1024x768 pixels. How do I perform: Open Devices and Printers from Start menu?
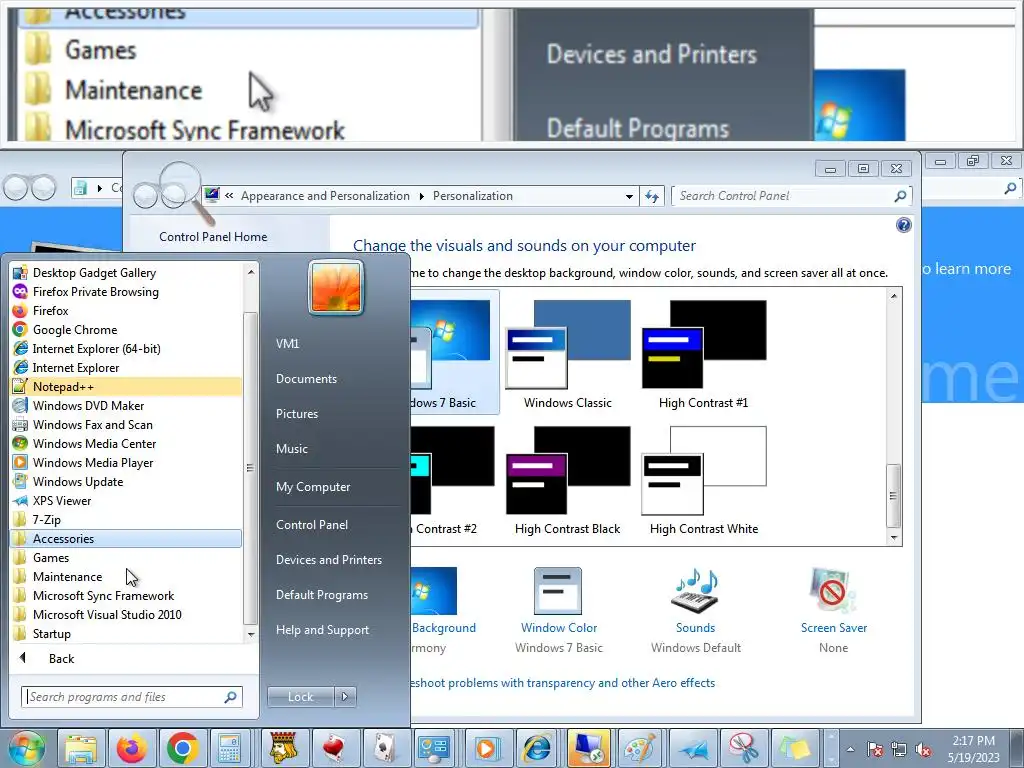click(x=328, y=560)
